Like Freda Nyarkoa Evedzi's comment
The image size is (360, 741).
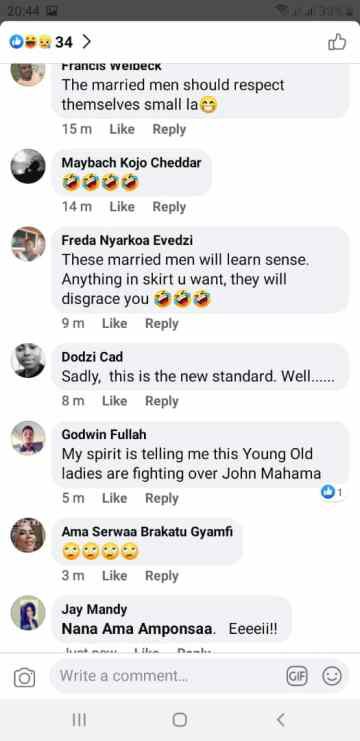pyautogui.click(x=114, y=323)
